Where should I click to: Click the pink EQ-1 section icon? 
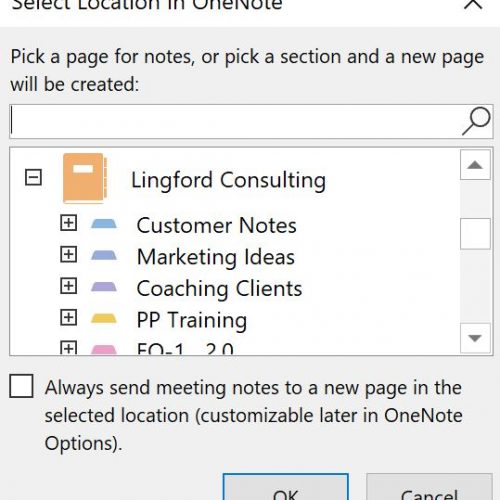pyautogui.click(x=104, y=349)
